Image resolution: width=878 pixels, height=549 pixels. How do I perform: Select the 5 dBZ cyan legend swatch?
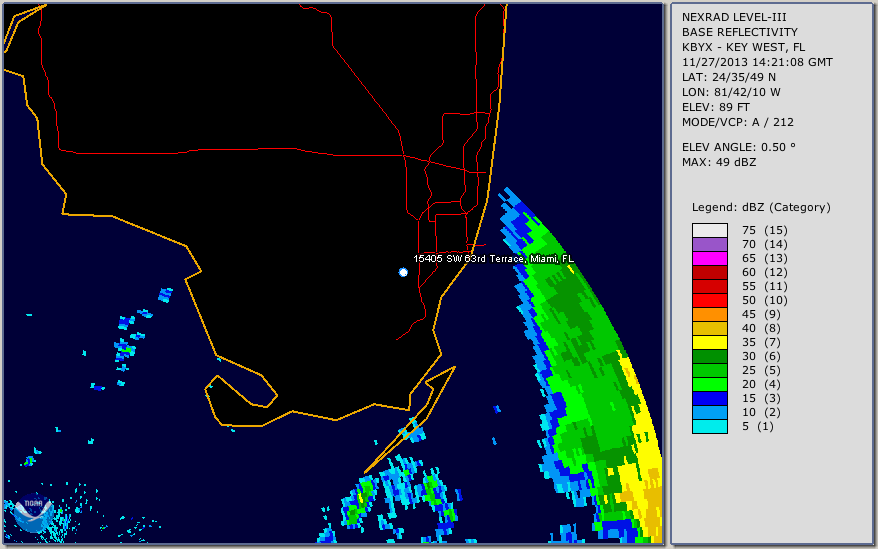(709, 426)
